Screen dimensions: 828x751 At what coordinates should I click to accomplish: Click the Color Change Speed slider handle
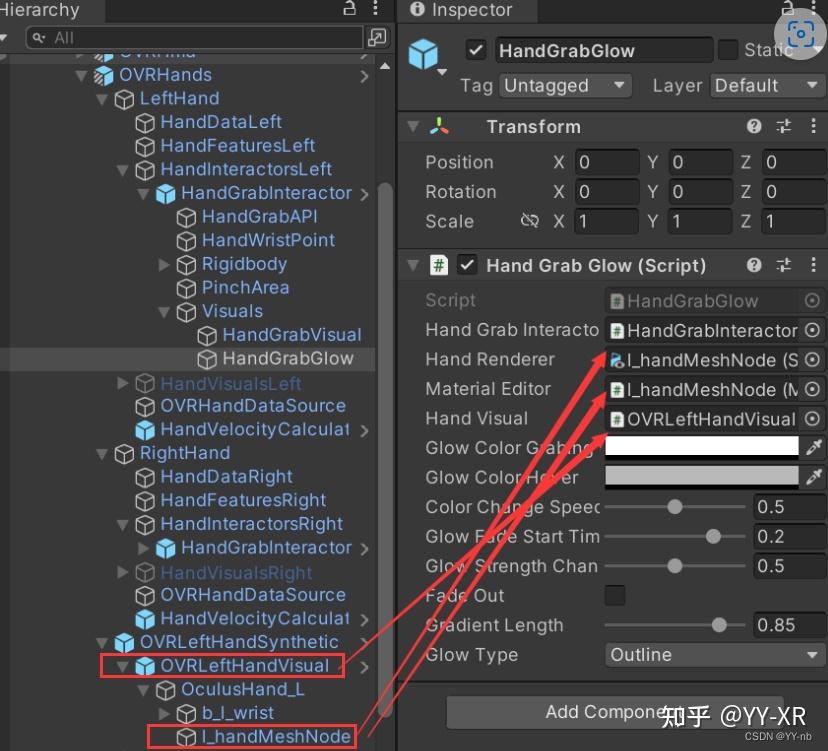[x=674, y=506]
